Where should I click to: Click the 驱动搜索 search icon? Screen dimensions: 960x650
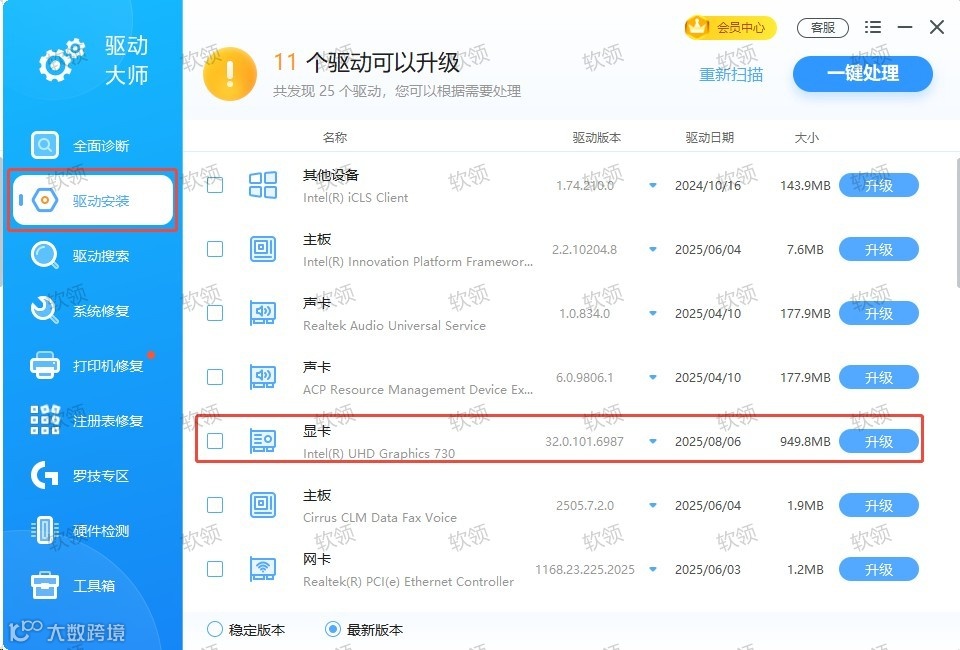45,256
